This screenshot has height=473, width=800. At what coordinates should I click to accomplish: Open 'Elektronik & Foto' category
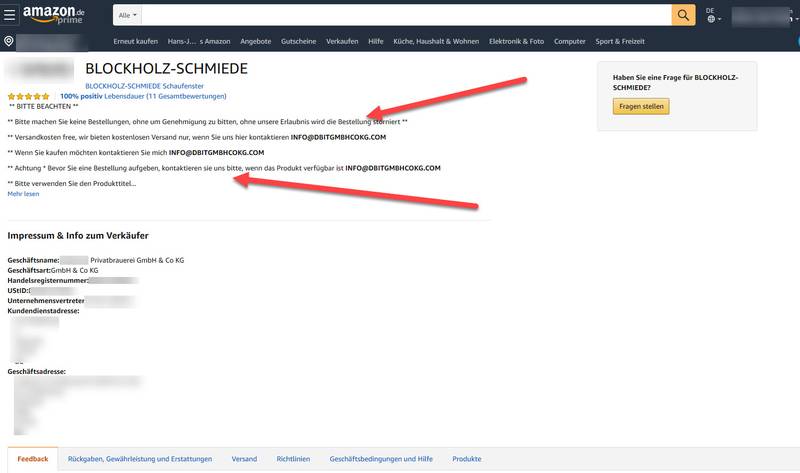tap(516, 41)
